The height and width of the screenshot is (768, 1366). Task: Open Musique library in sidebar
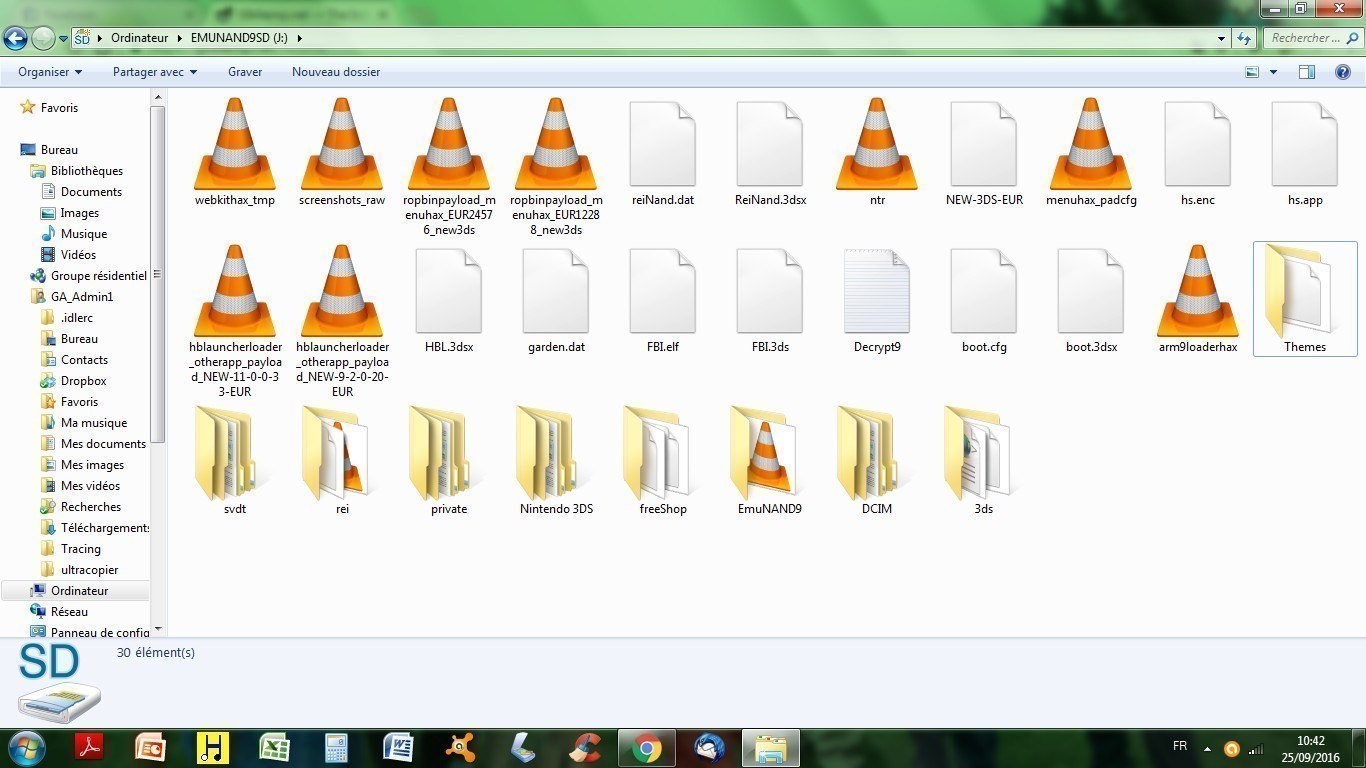point(84,233)
